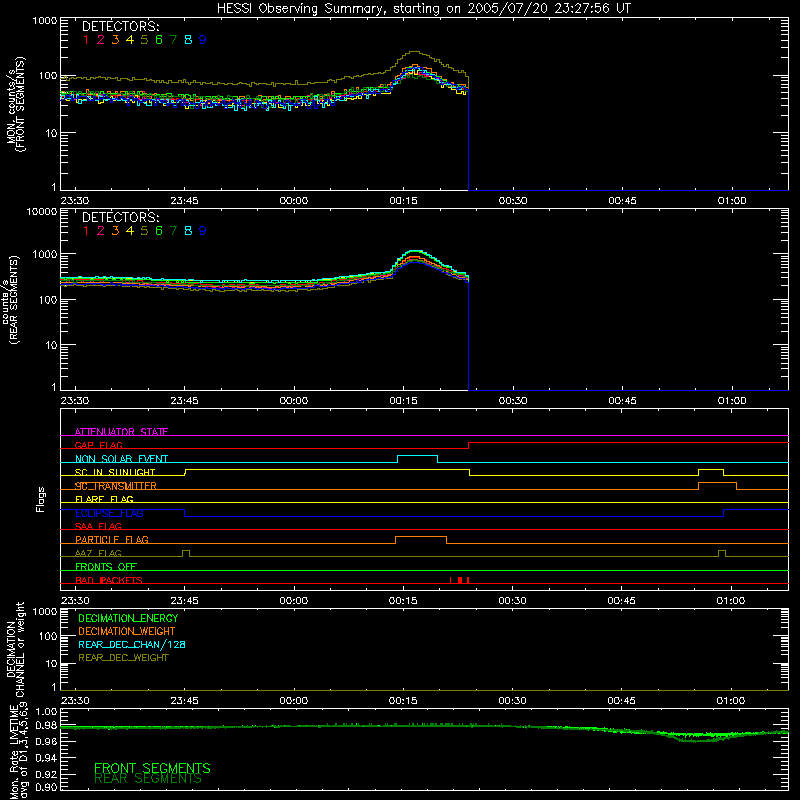Click the SC_TRANSMITTER flag label
Viewport: 800px width, 800px height.
pyautogui.click(x=115, y=486)
